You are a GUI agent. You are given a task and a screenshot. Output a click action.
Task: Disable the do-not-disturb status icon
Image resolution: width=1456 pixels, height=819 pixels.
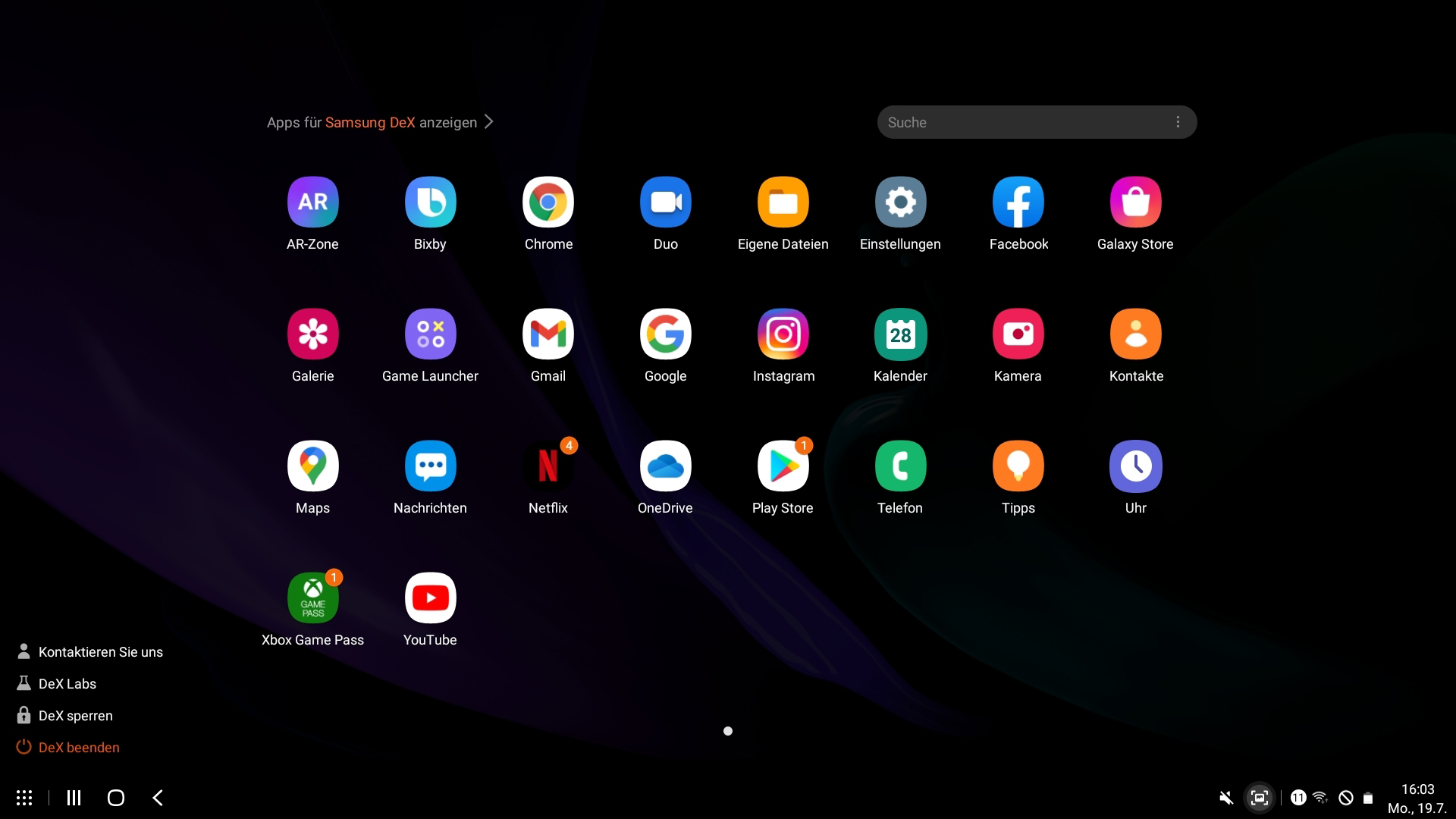tap(1344, 797)
